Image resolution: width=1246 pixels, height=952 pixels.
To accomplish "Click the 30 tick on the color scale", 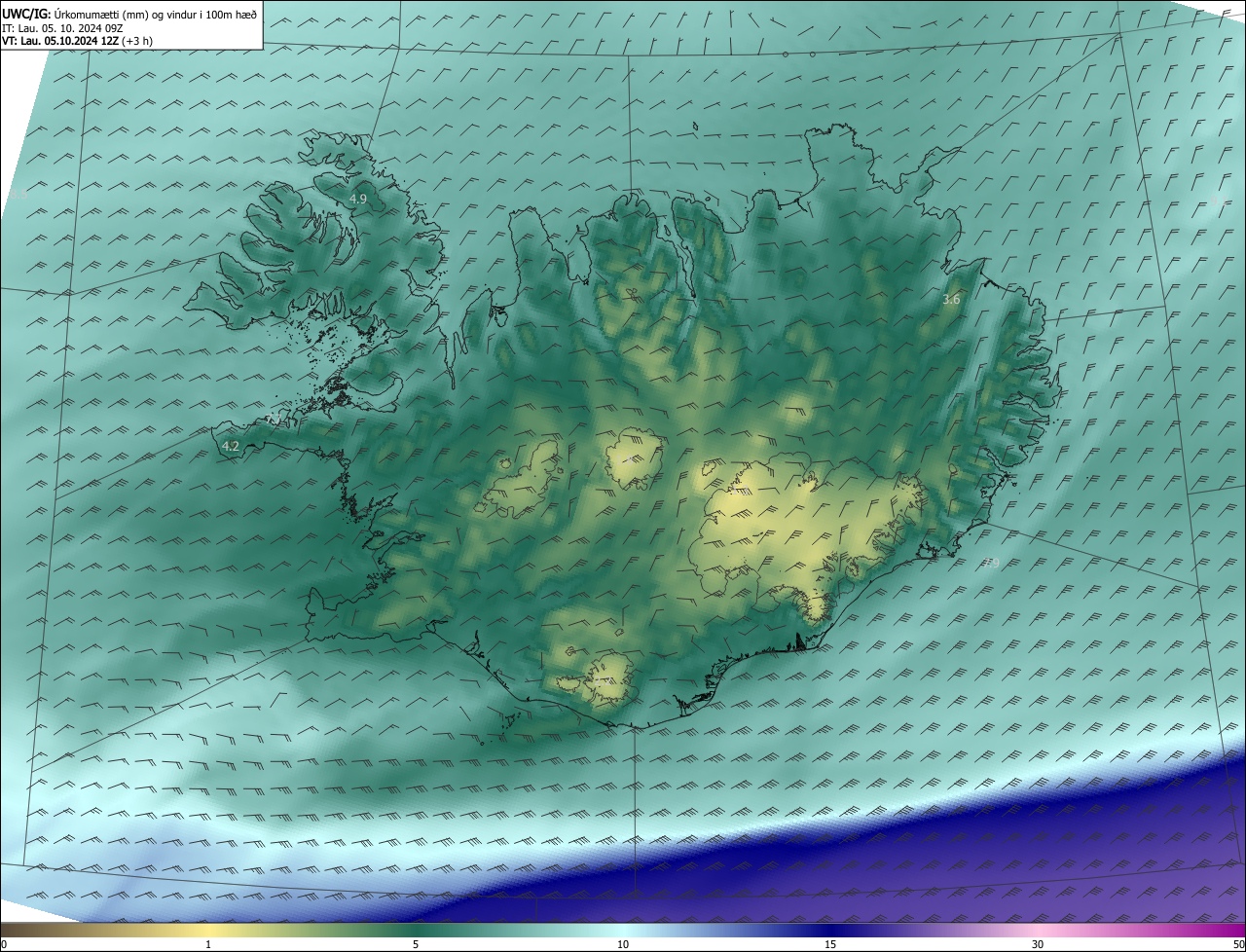I will pyautogui.click(x=1038, y=945).
